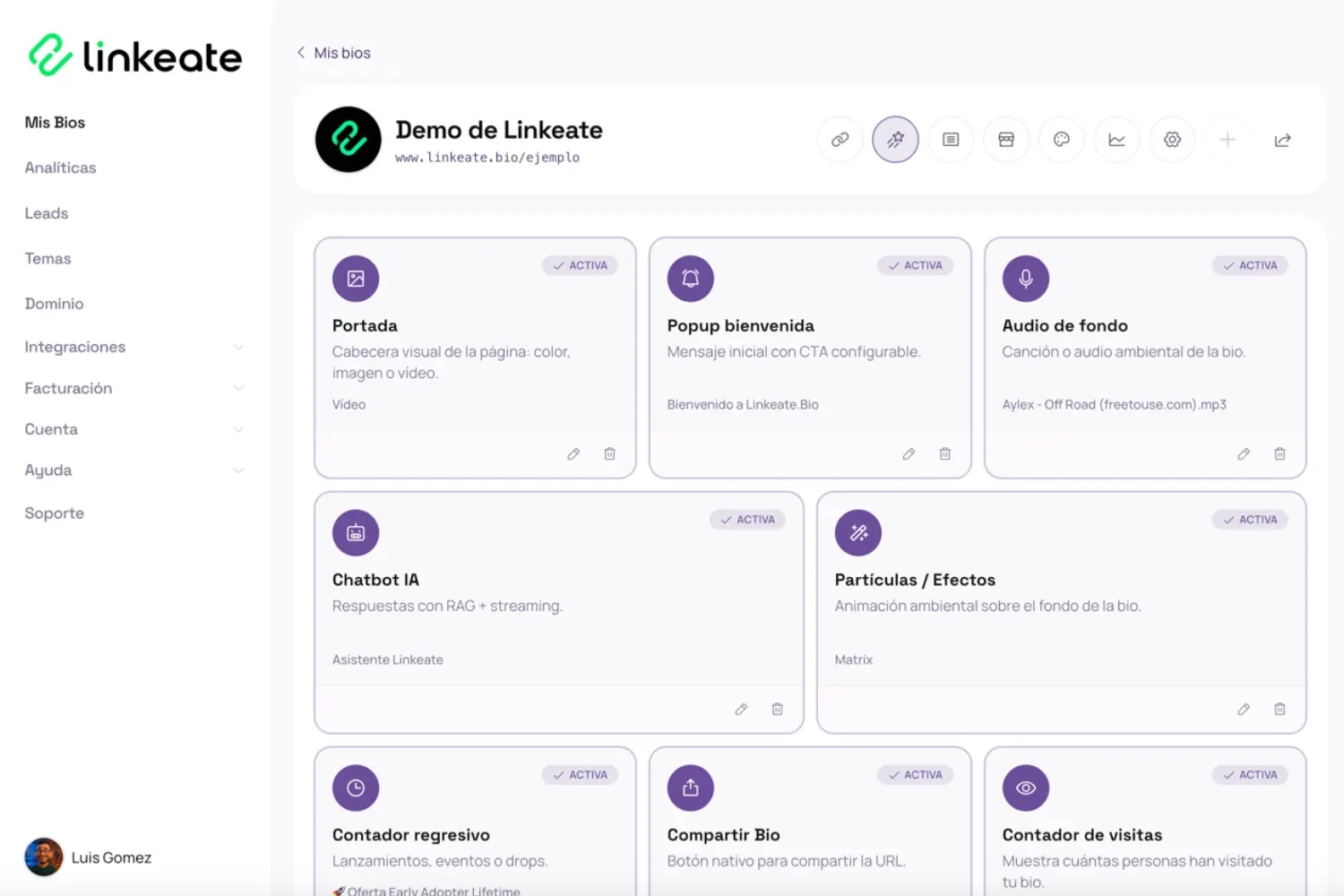The width and height of the screenshot is (1344, 896).
Task: Click the Audio de fondo microphone icon
Action: tap(1026, 279)
